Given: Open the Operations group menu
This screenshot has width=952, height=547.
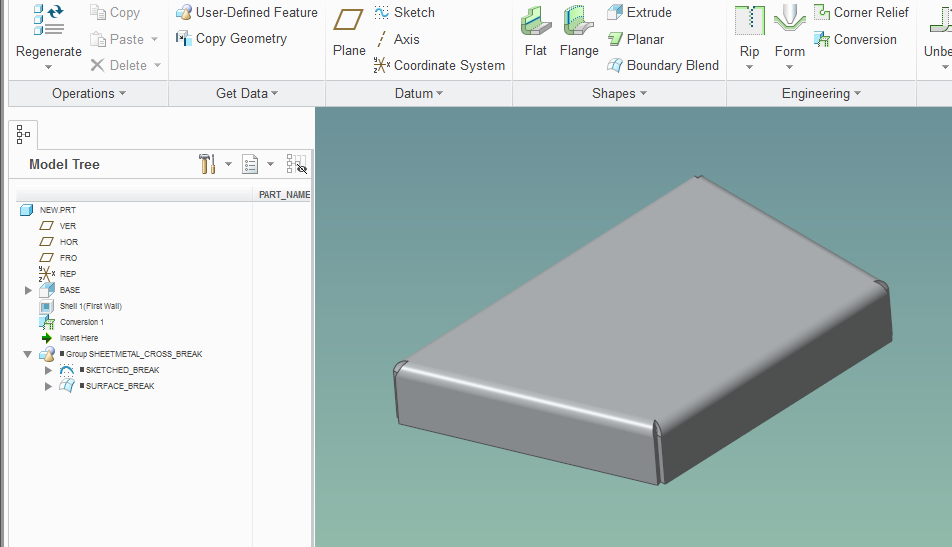Looking at the screenshot, I should 88,94.
